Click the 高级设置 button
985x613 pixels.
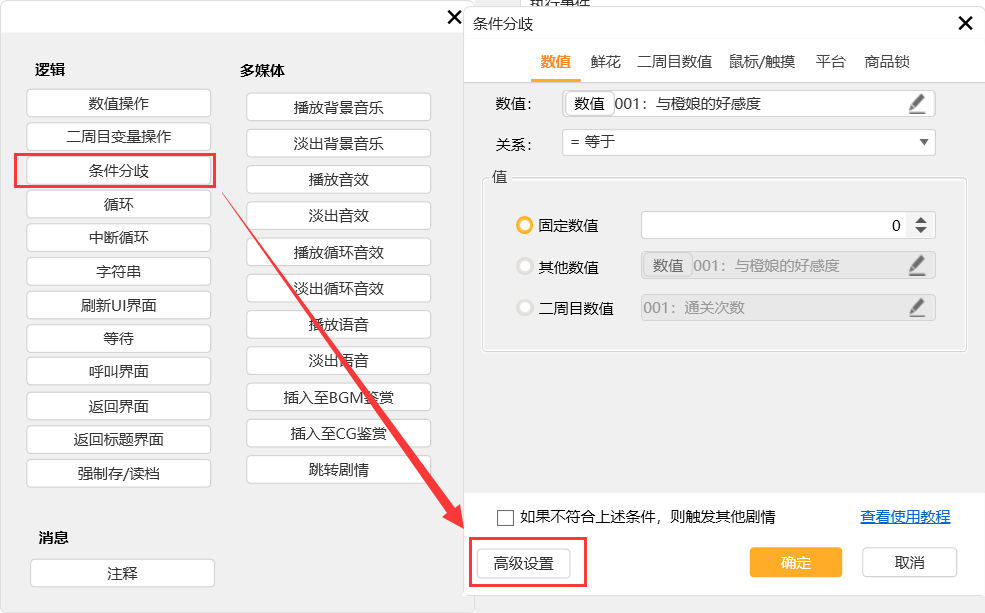tap(523, 563)
